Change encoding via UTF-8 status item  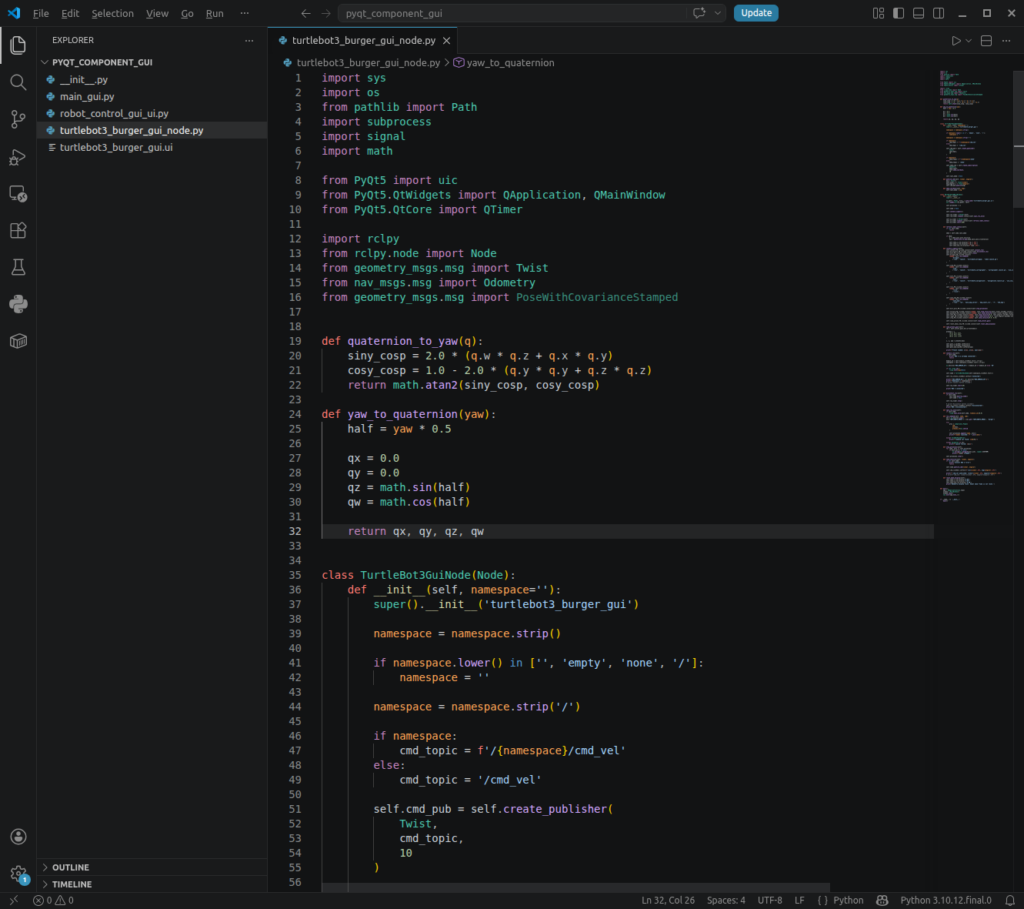pos(770,901)
